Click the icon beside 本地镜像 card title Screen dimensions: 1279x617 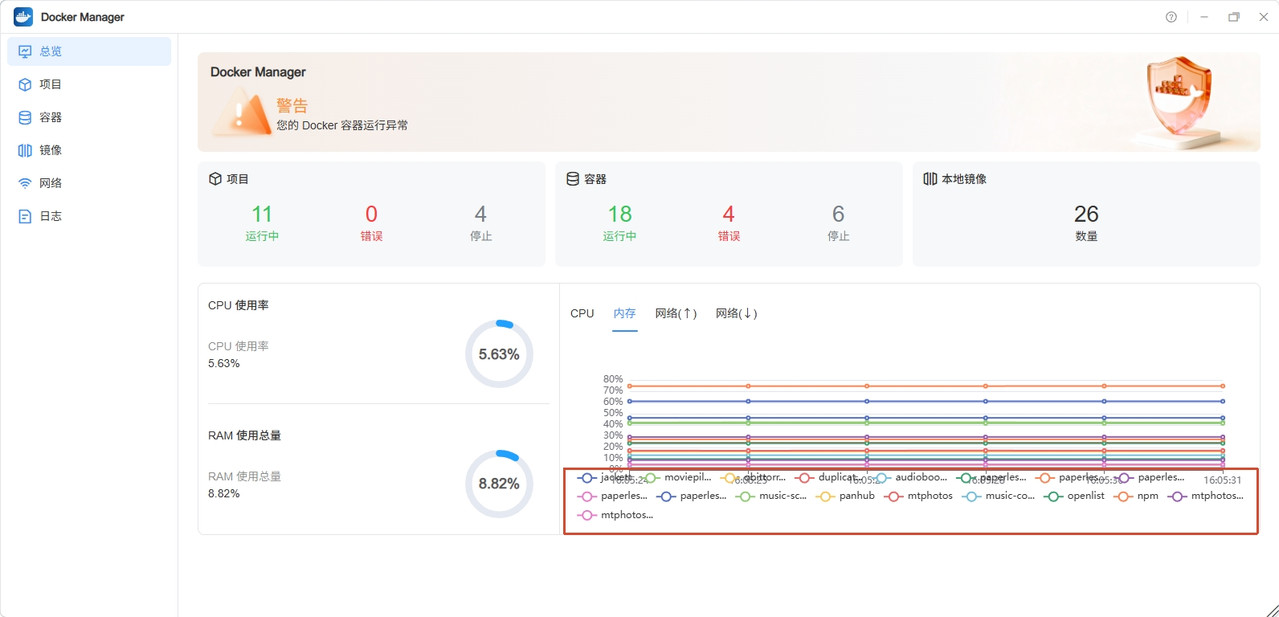point(930,179)
